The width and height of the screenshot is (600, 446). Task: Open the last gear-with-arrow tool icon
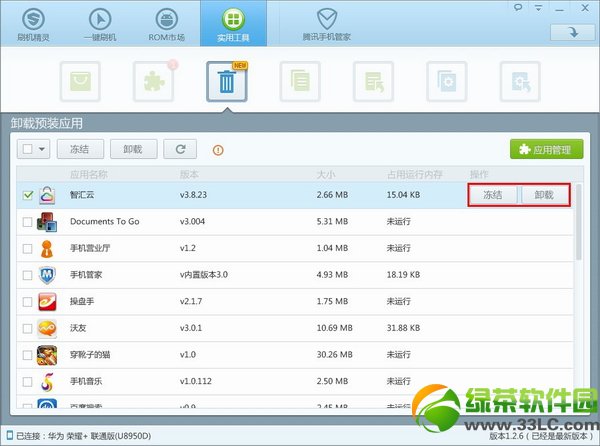(x=520, y=81)
